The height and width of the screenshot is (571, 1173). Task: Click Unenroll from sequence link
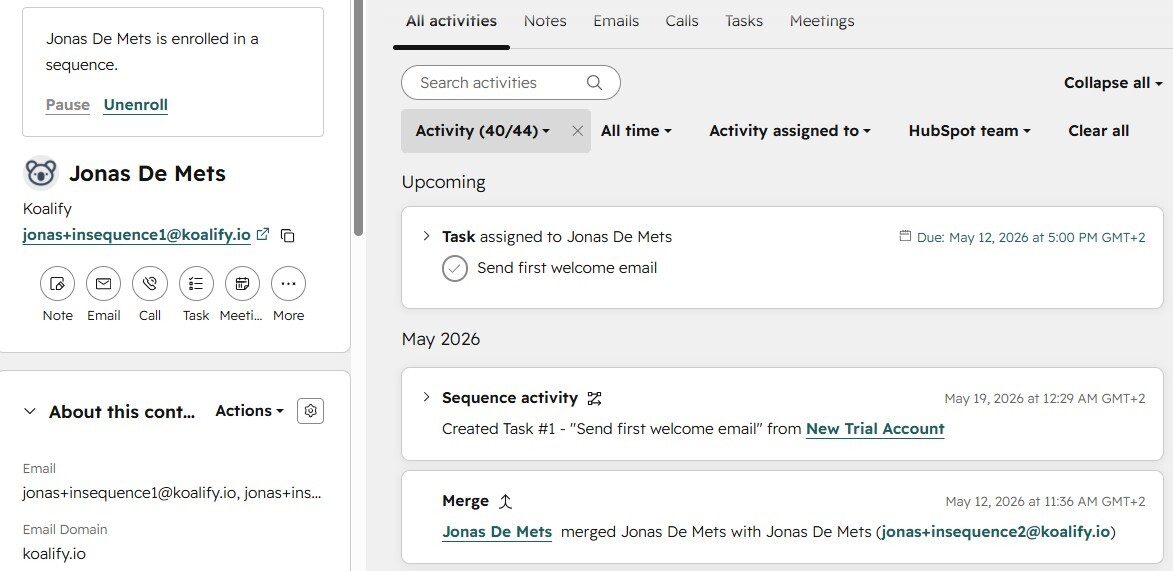point(135,105)
